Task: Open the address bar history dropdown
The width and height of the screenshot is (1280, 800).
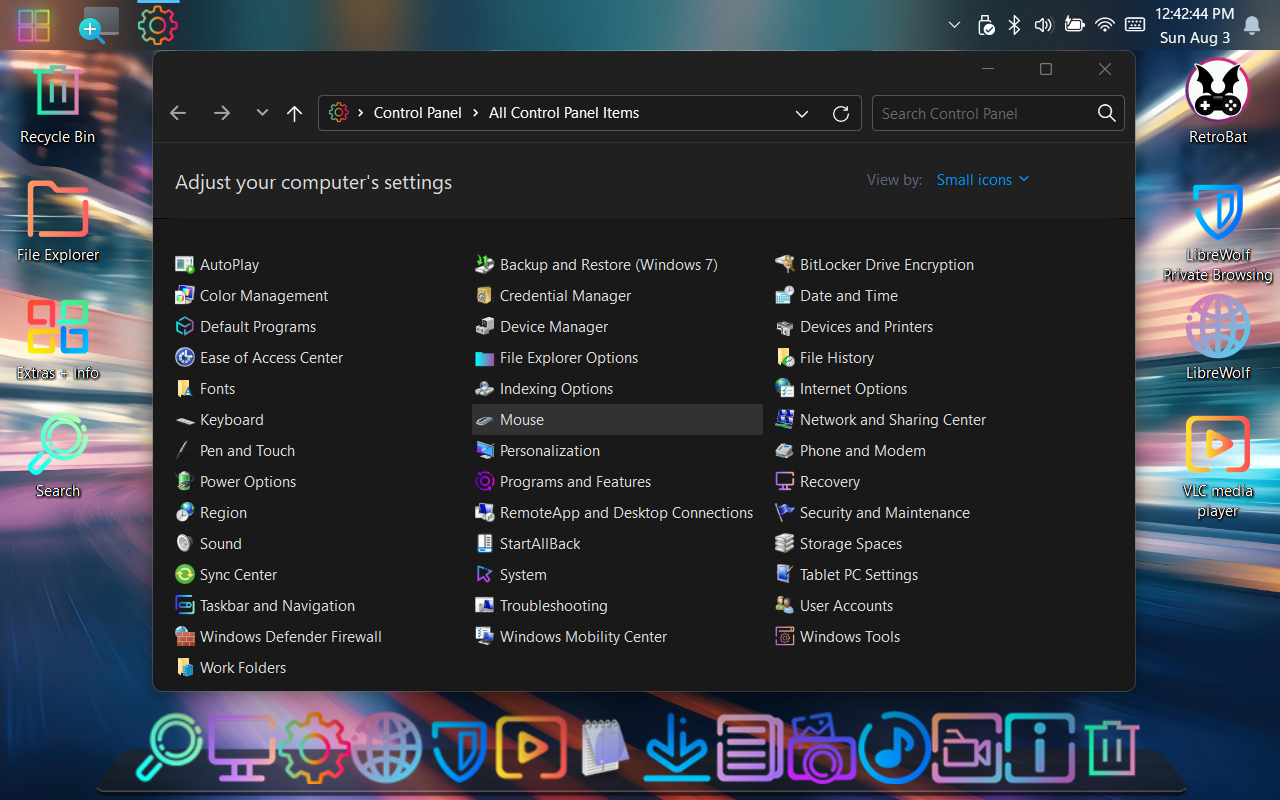Action: (802, 113)
